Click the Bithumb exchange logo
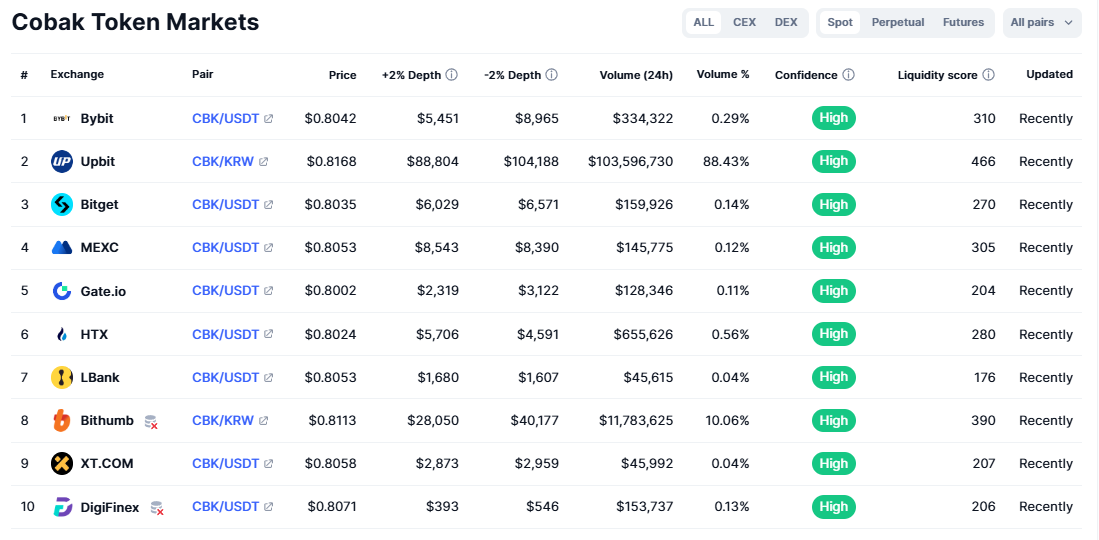The image size is (1099, 540). 62,421
